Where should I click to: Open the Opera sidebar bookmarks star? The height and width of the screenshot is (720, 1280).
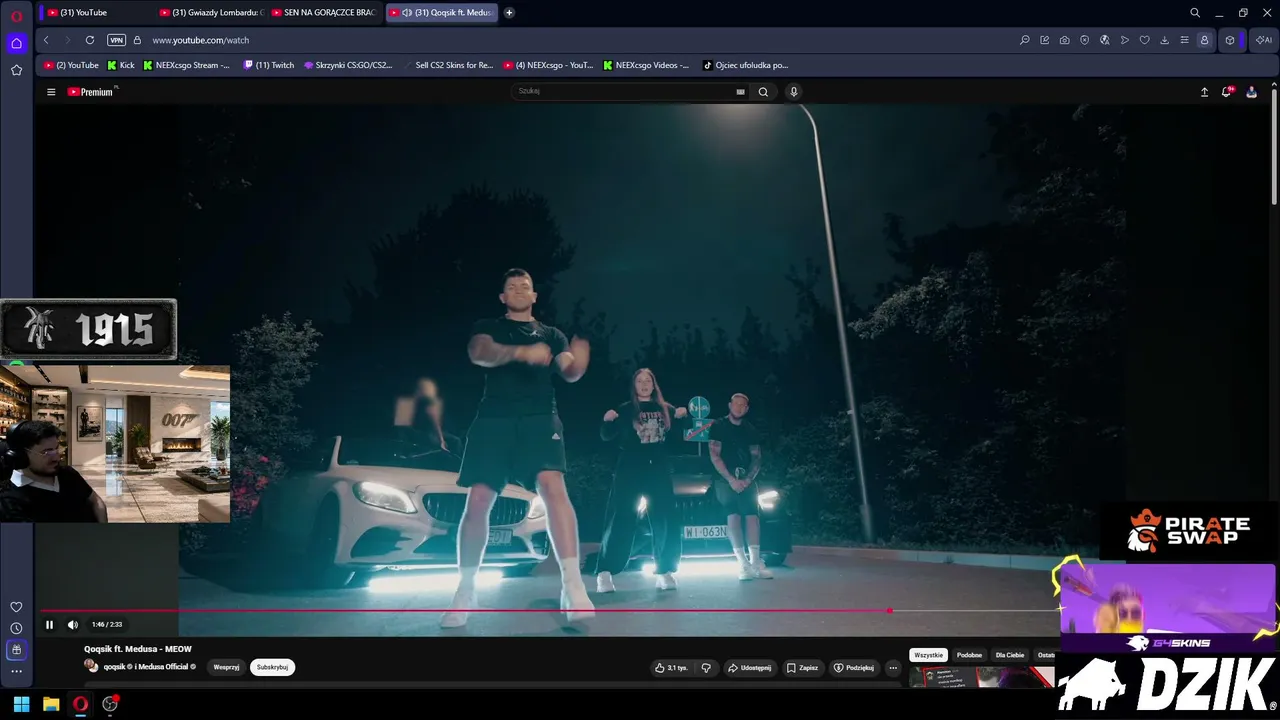point(16,70)
